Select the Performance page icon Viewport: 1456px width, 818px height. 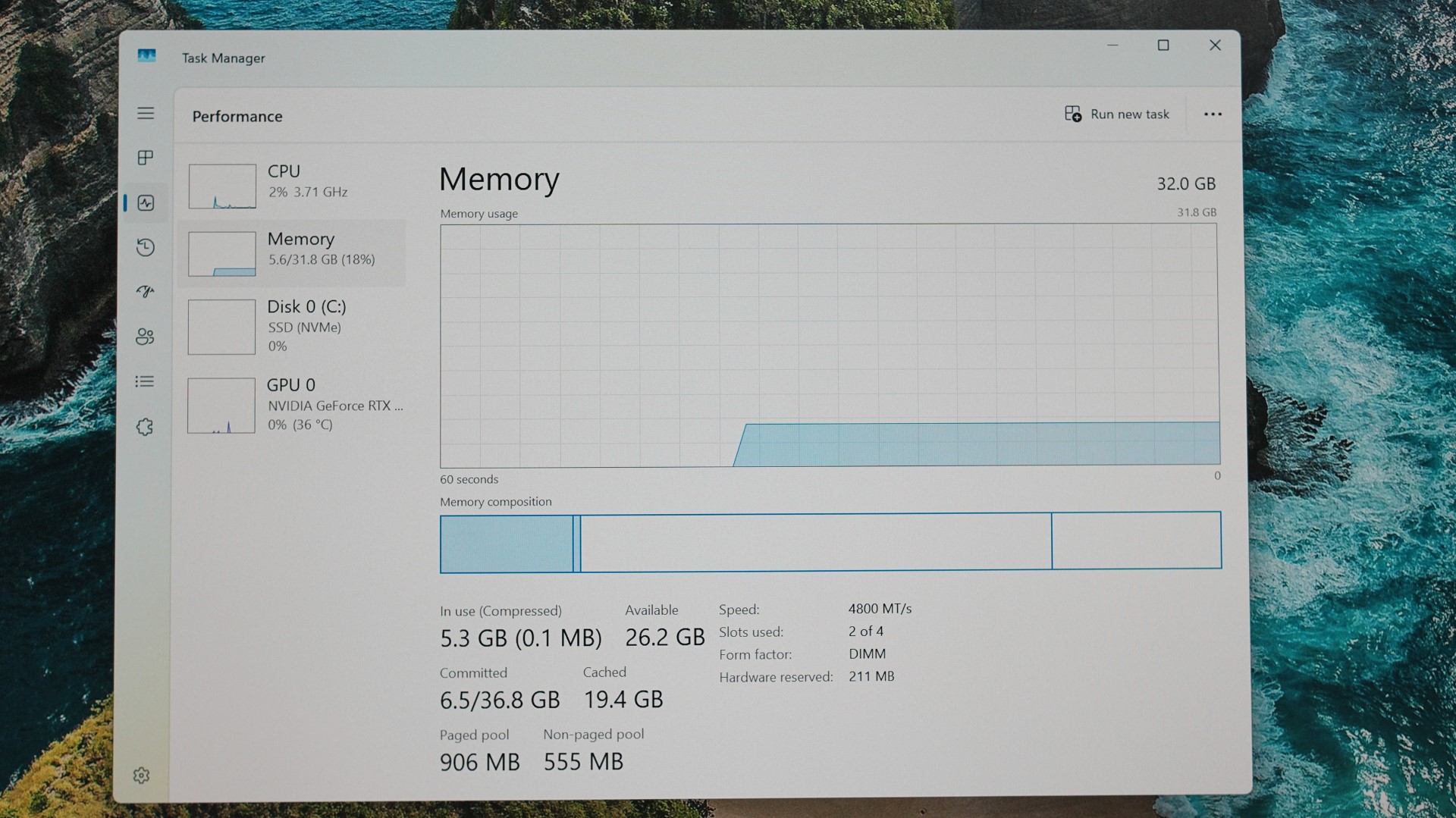coord(146,202)
